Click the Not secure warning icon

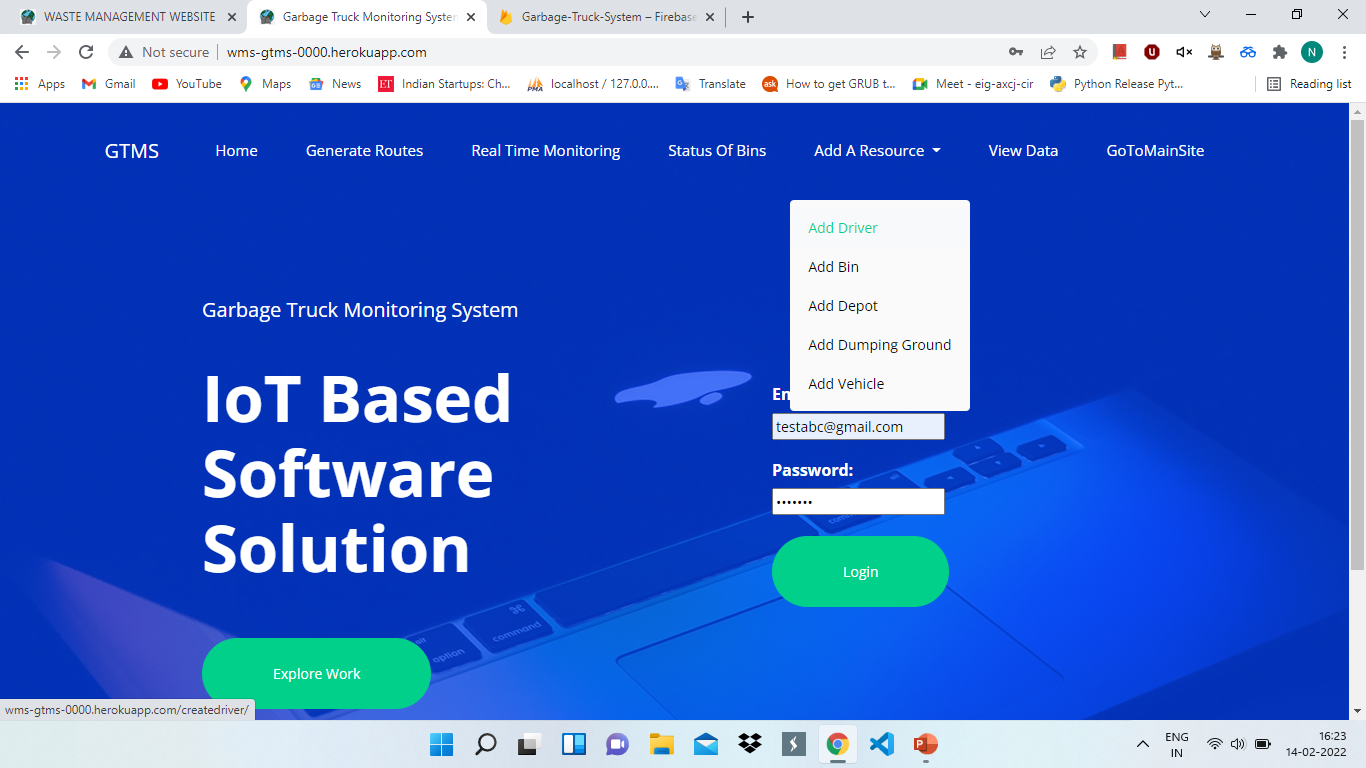click(126, 52)
